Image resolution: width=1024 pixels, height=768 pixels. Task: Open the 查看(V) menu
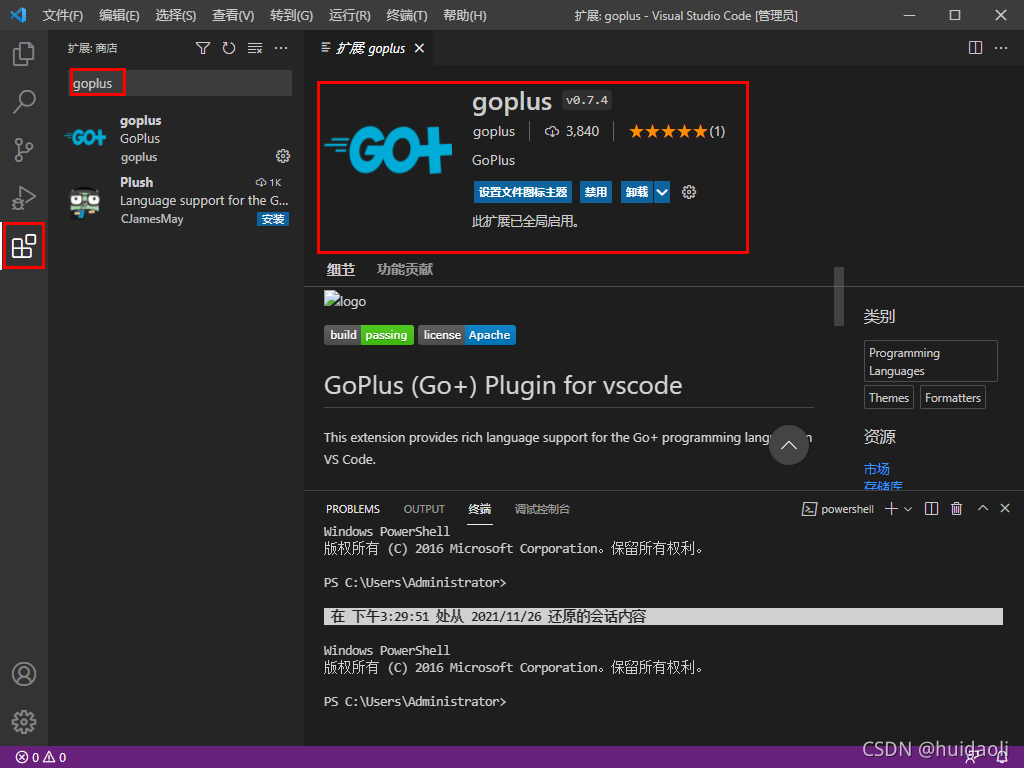(233, 15)
